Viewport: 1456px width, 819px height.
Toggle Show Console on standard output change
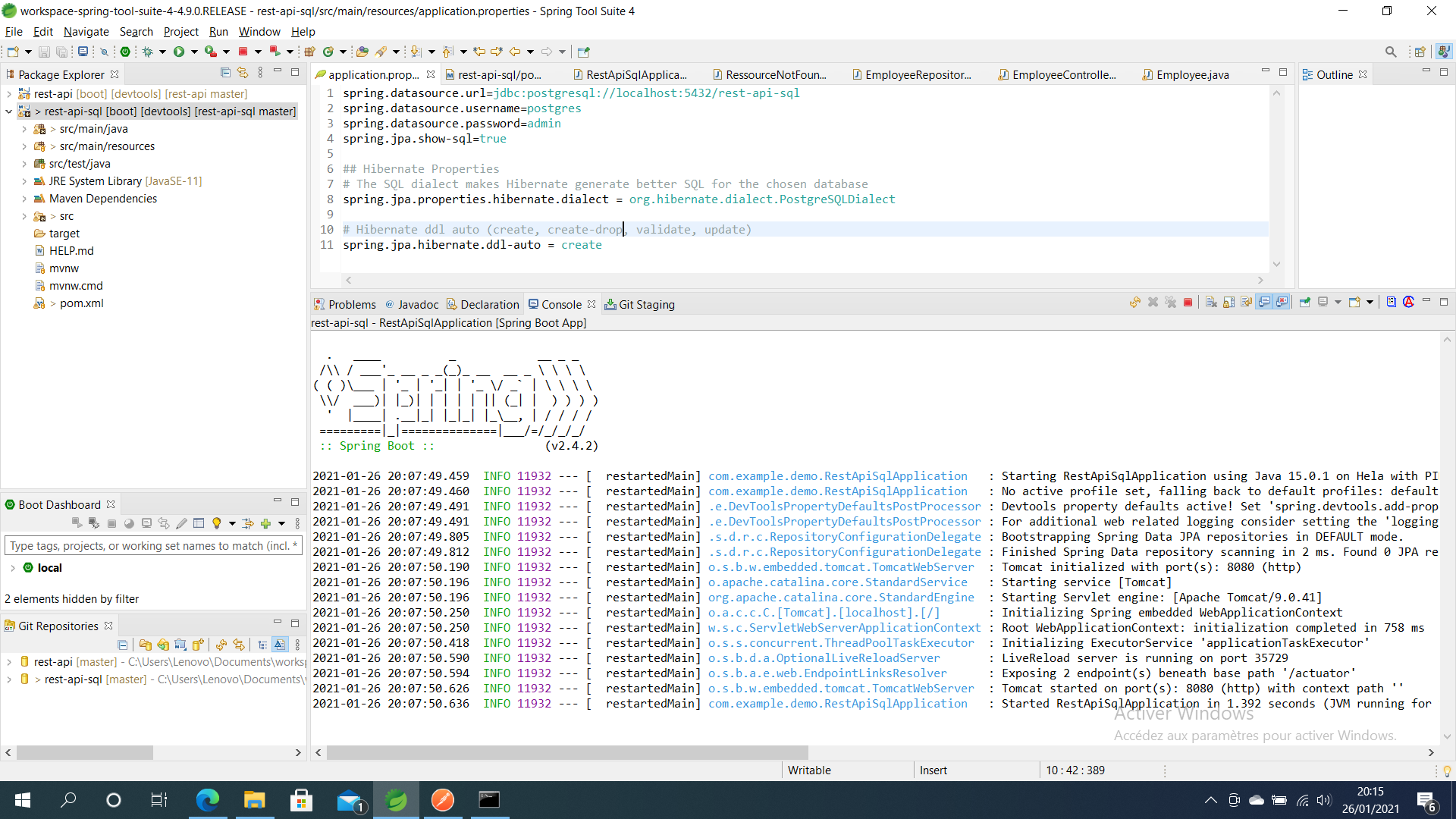(x=1264, y=303)
